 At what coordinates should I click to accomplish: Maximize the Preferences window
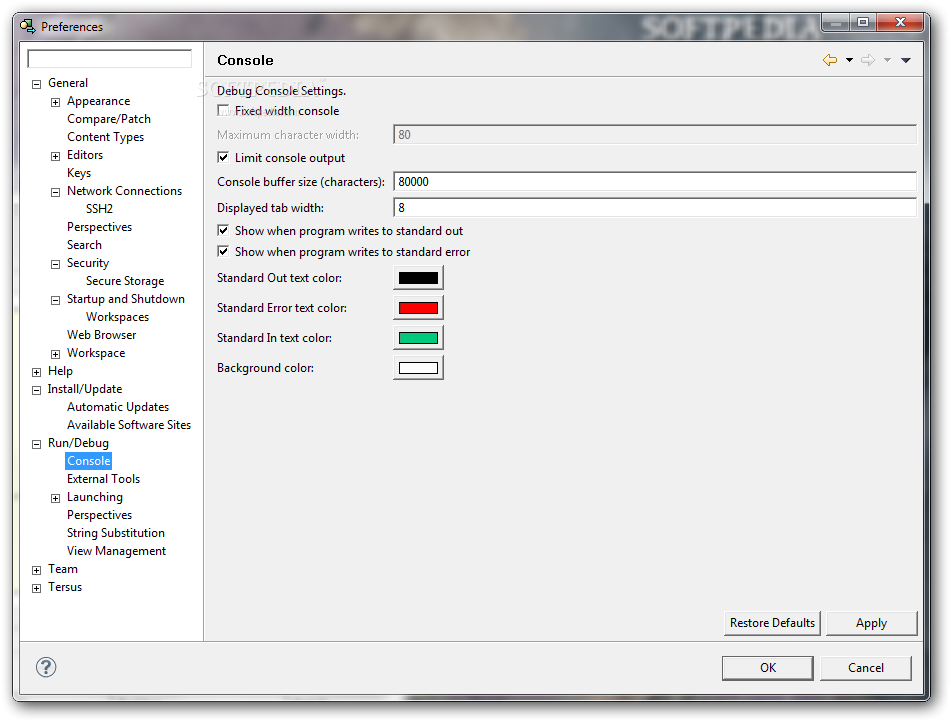click(x=863, y=22)
